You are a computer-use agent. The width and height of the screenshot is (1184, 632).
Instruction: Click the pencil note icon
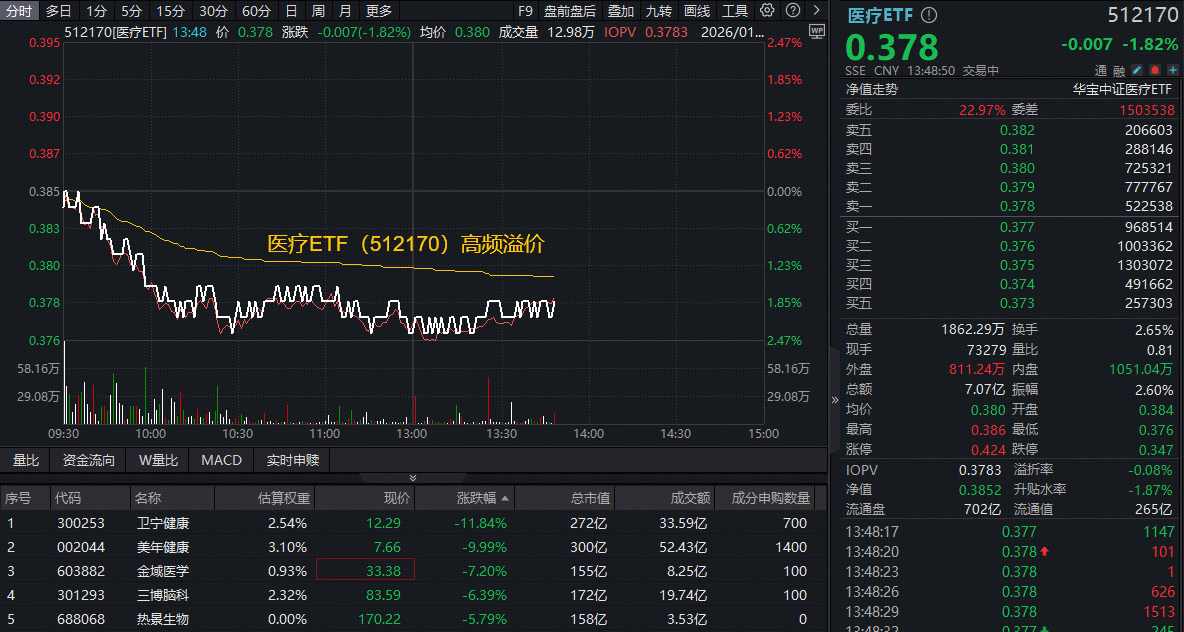[1138, 70]
